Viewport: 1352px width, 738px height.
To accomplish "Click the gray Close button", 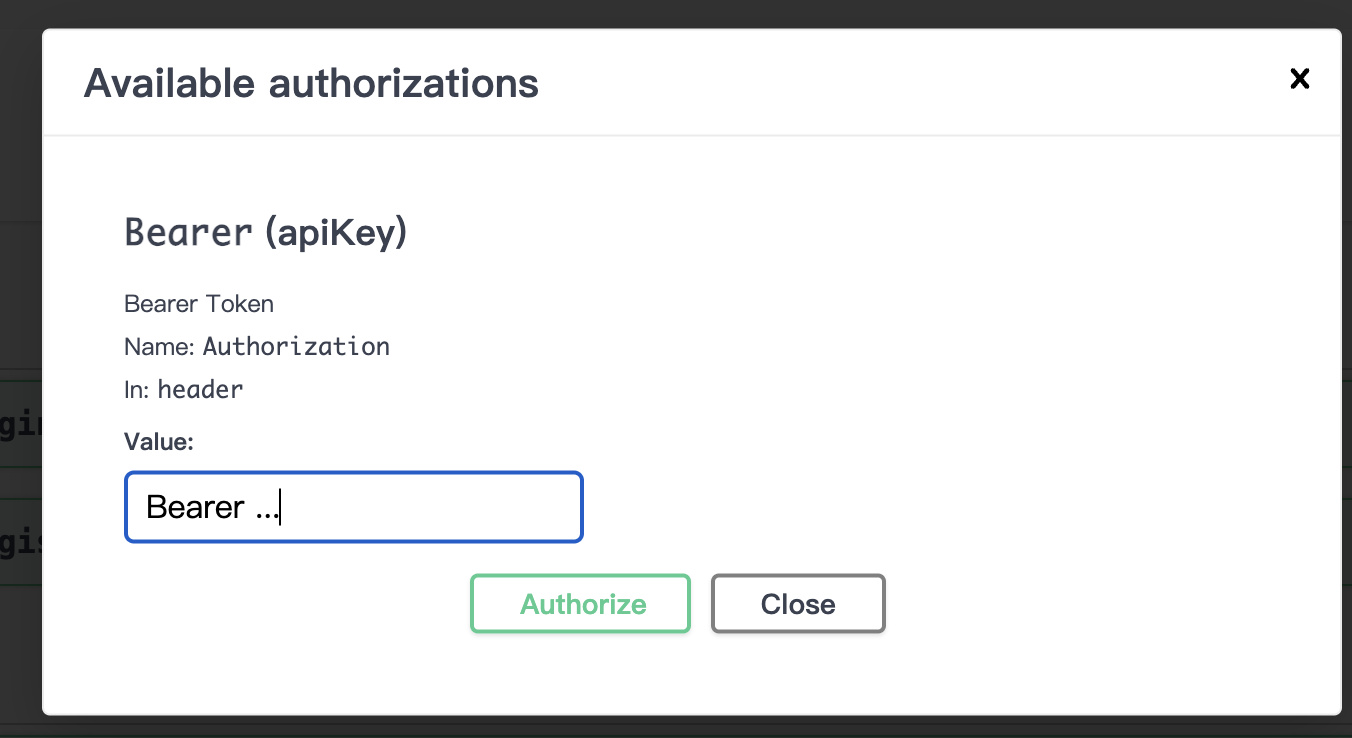I will click(x=798, y=604).
